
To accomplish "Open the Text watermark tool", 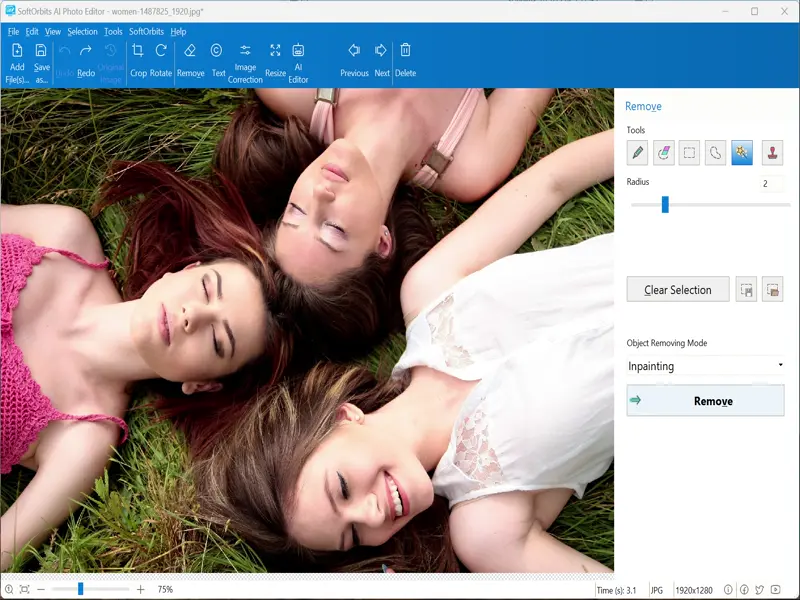I will coord(218,61).
